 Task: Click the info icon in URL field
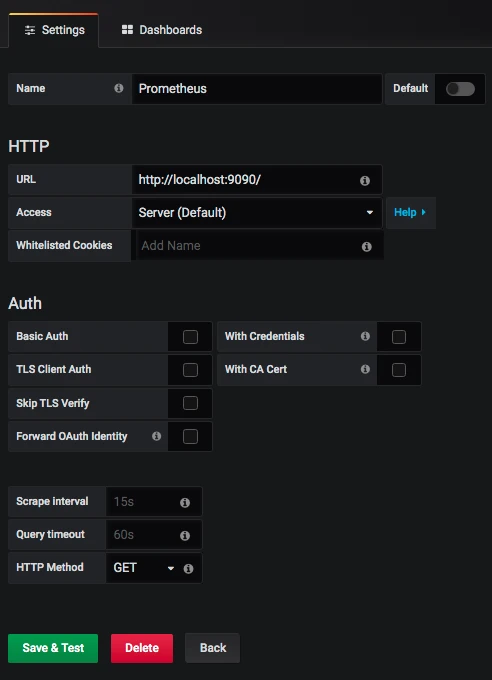pos(365,180)
